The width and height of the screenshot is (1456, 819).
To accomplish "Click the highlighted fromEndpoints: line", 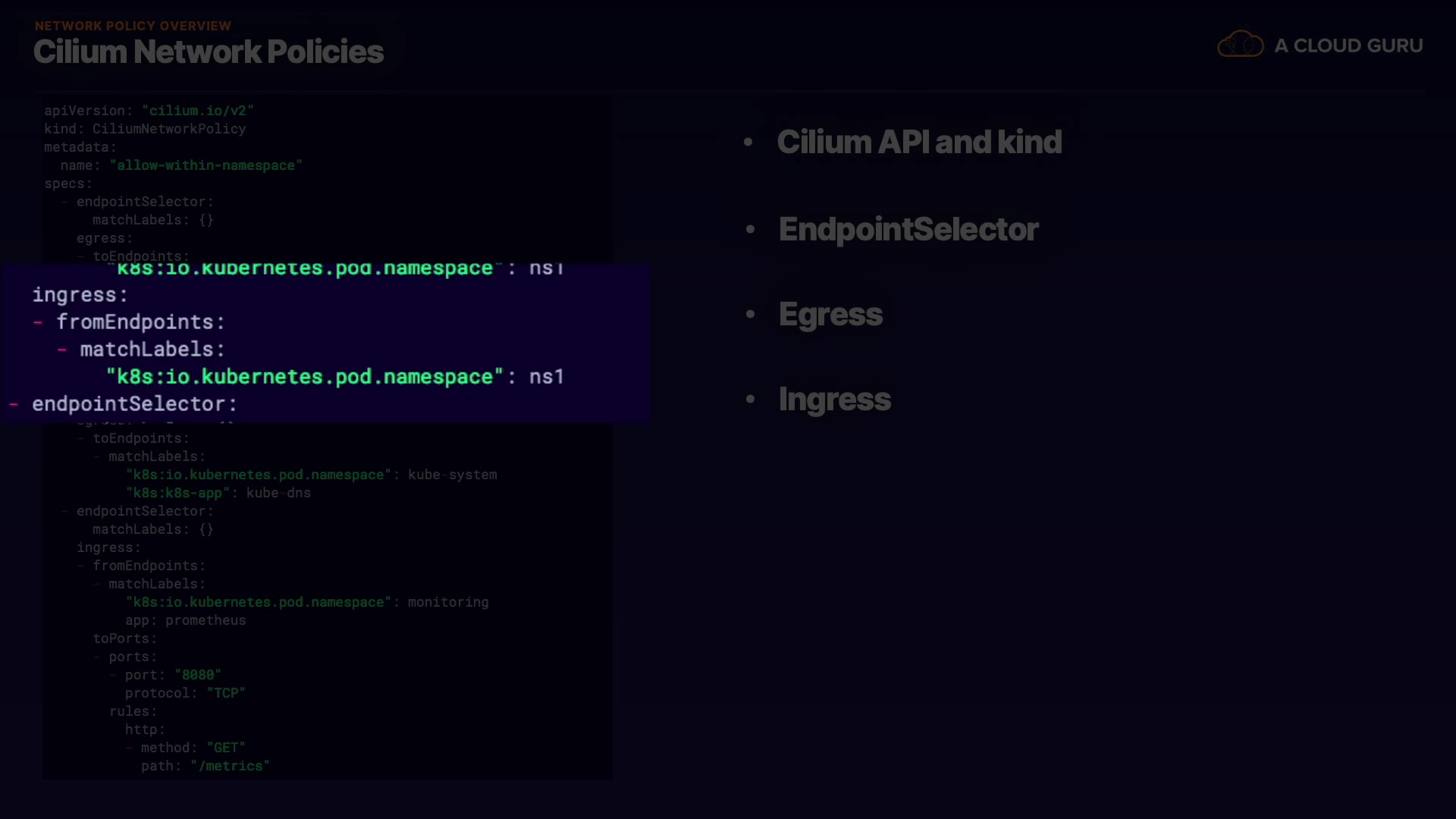I will point(140,322).
